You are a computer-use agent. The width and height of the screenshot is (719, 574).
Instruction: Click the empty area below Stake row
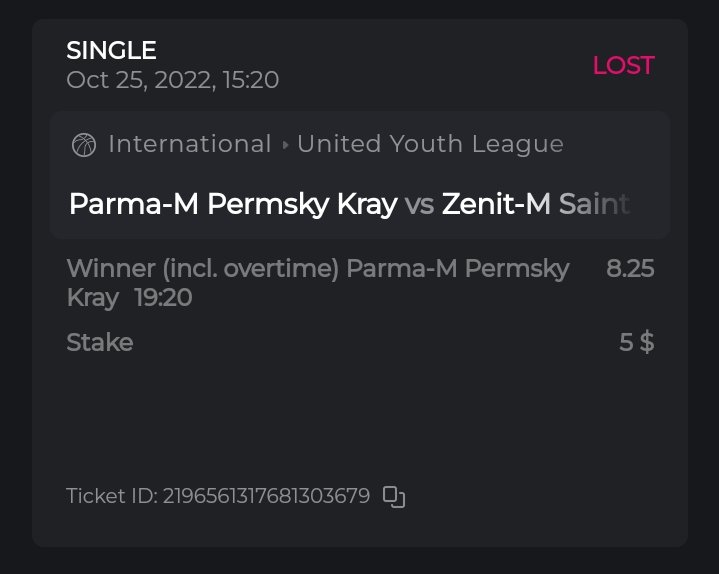point(360,420)
